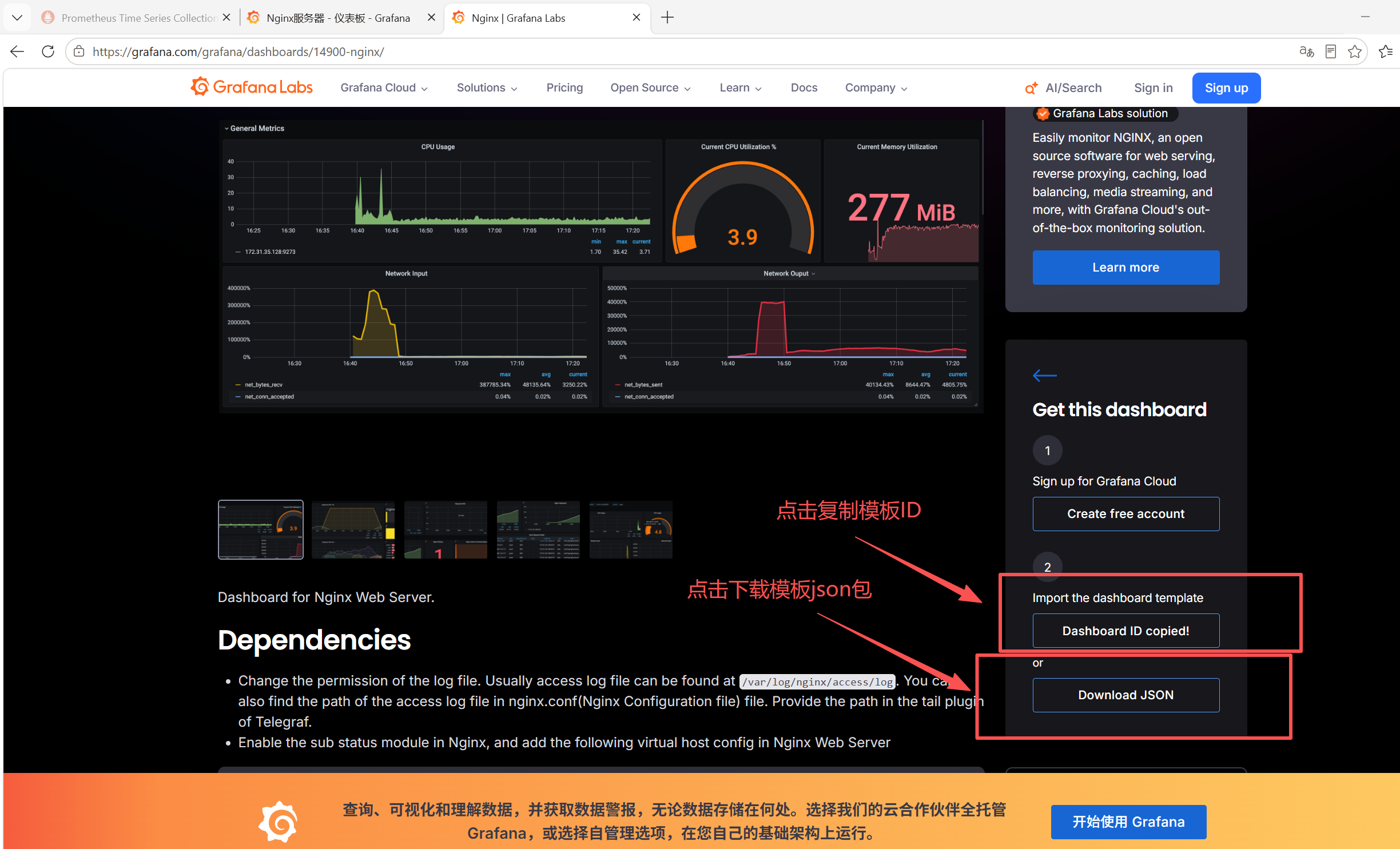Image resolution: width=1400 pixels, height=849 pixels.
Task: Click the Grafana Labs solution badge
Action: 1105,114
